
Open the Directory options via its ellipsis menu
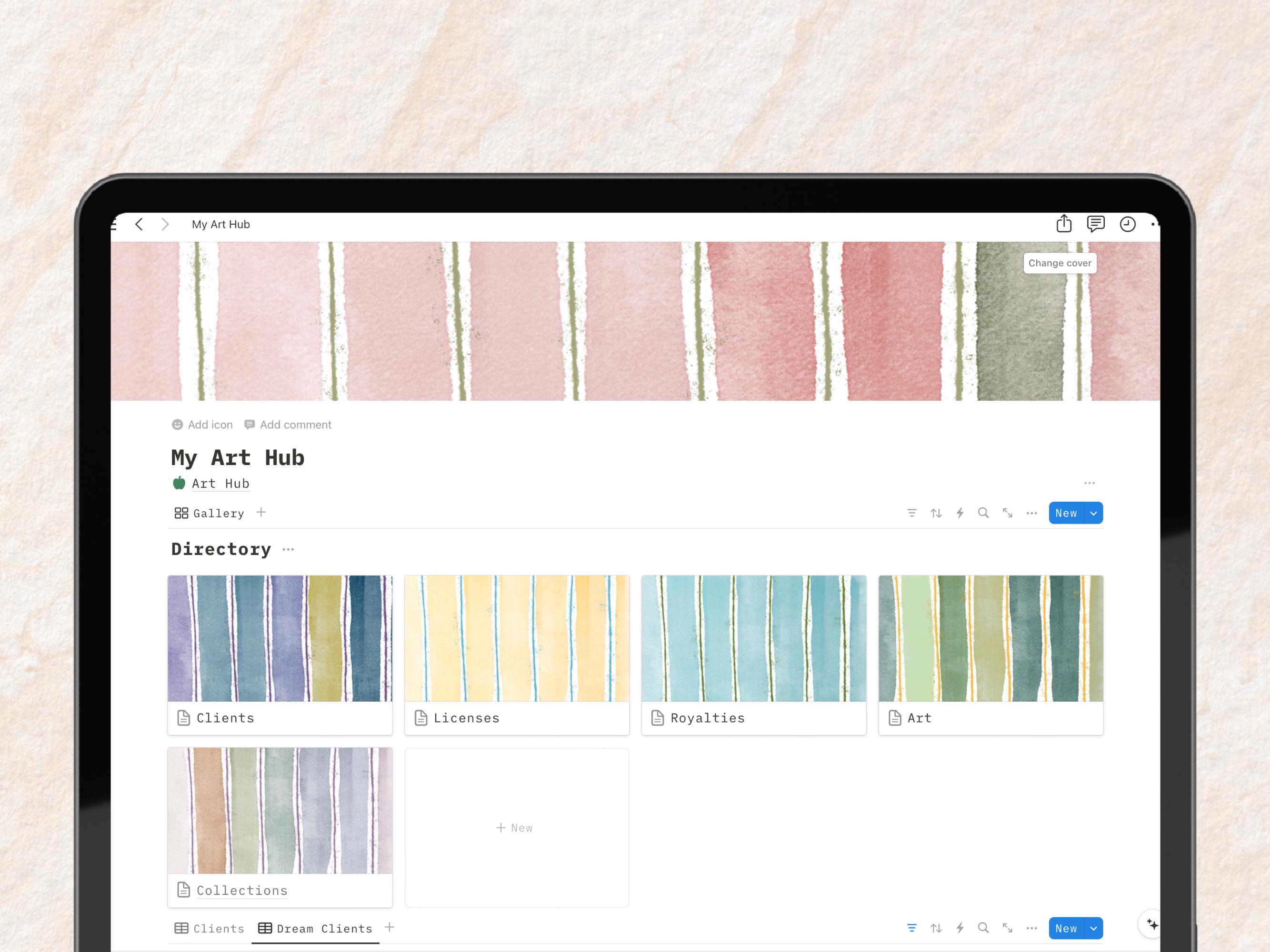(x=288, y=549)
